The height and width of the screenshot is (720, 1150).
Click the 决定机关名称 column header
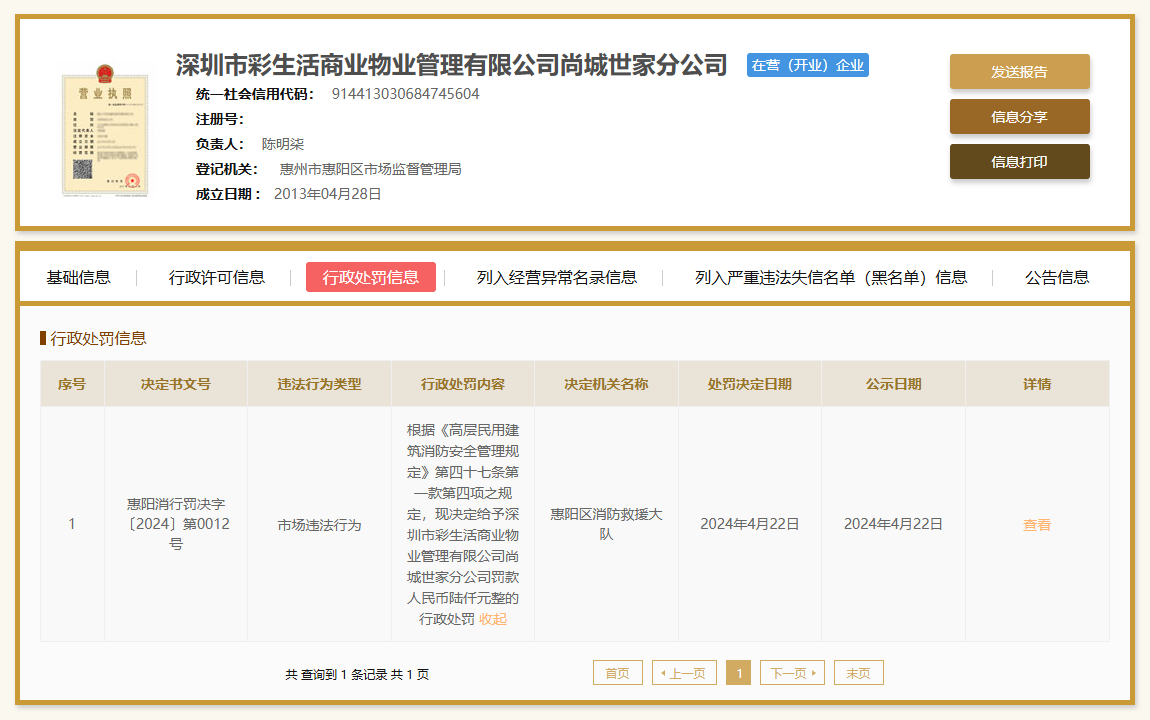click(x=607, y=384)
